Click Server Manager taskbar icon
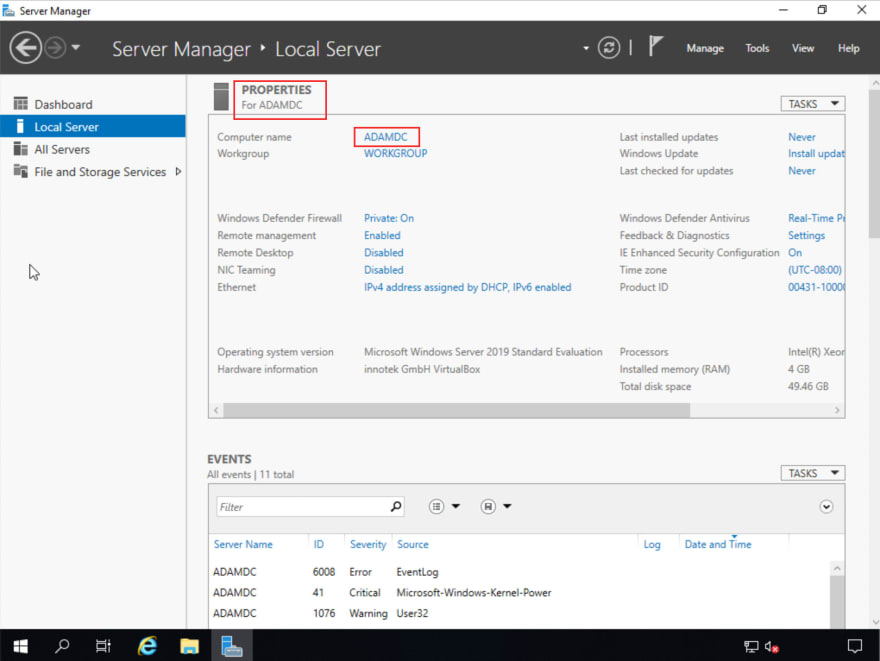 coord(231,646)
